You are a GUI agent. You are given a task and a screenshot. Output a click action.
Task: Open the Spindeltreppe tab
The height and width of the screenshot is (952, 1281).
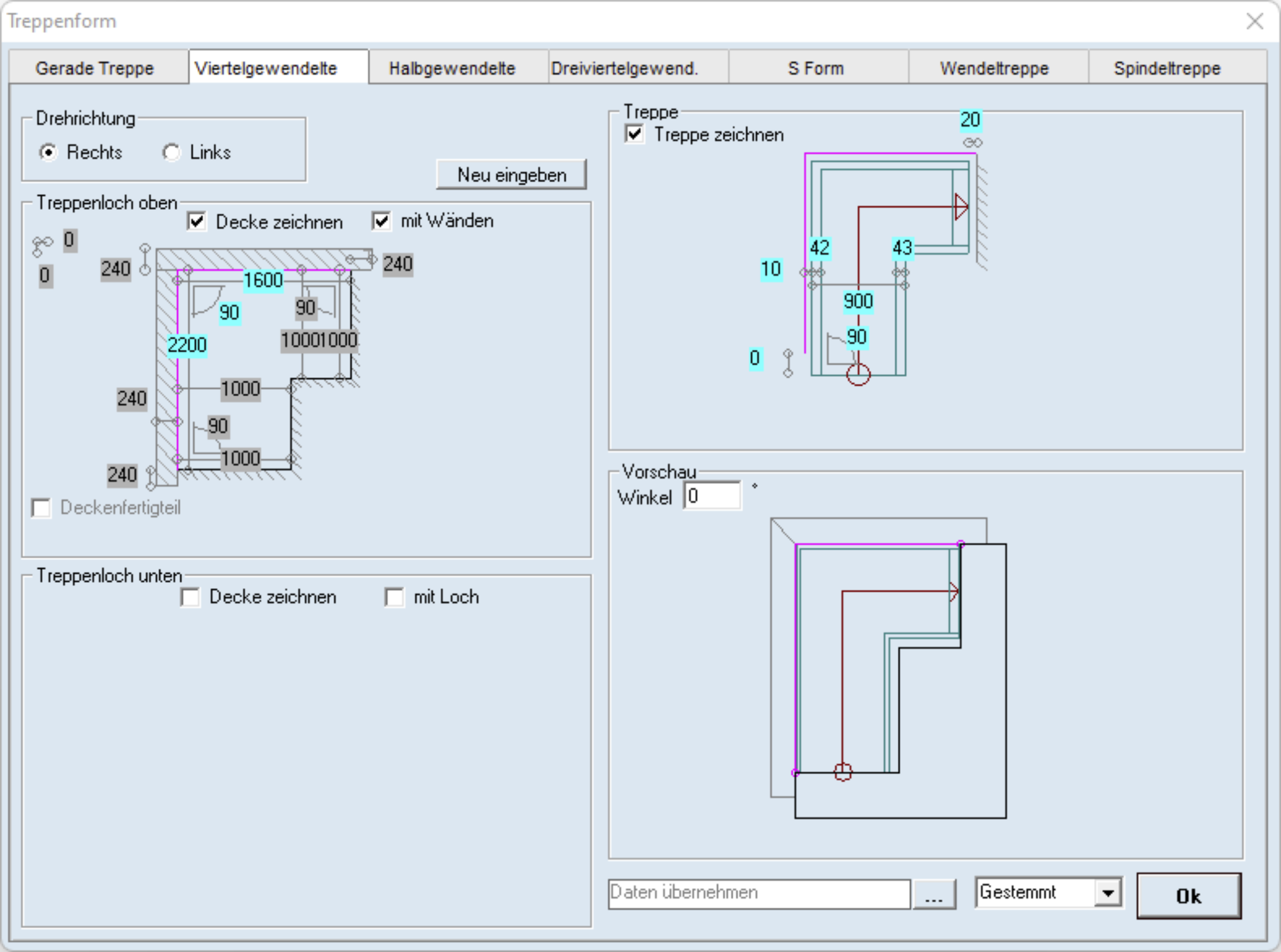tap(1177, 68)
